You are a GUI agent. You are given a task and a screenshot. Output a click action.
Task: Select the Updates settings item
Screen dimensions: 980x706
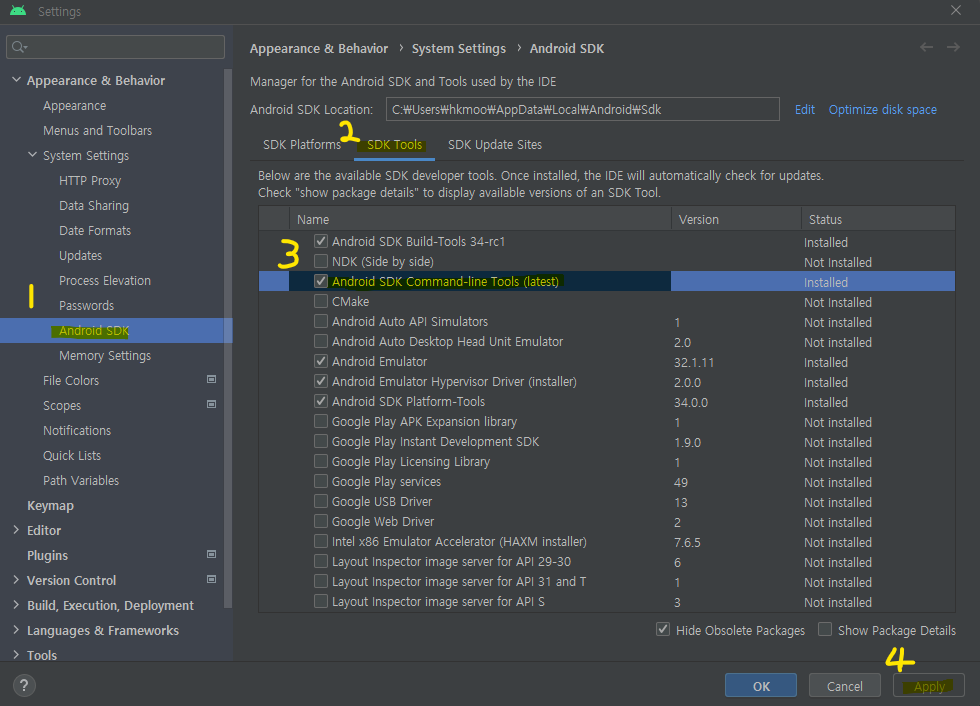click(81, 256)
